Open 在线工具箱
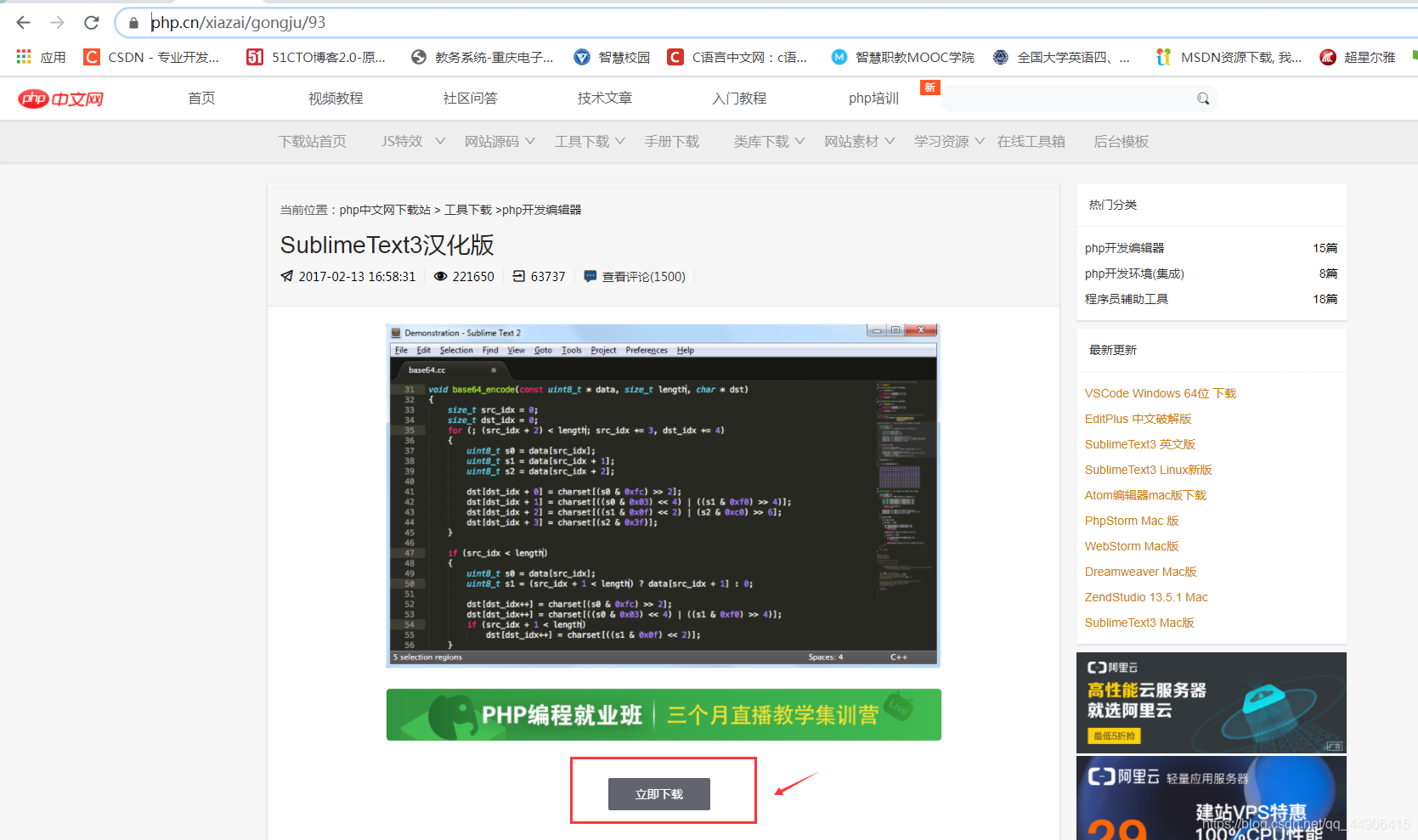This screenshot has width=1418, height=840. 1031,141
